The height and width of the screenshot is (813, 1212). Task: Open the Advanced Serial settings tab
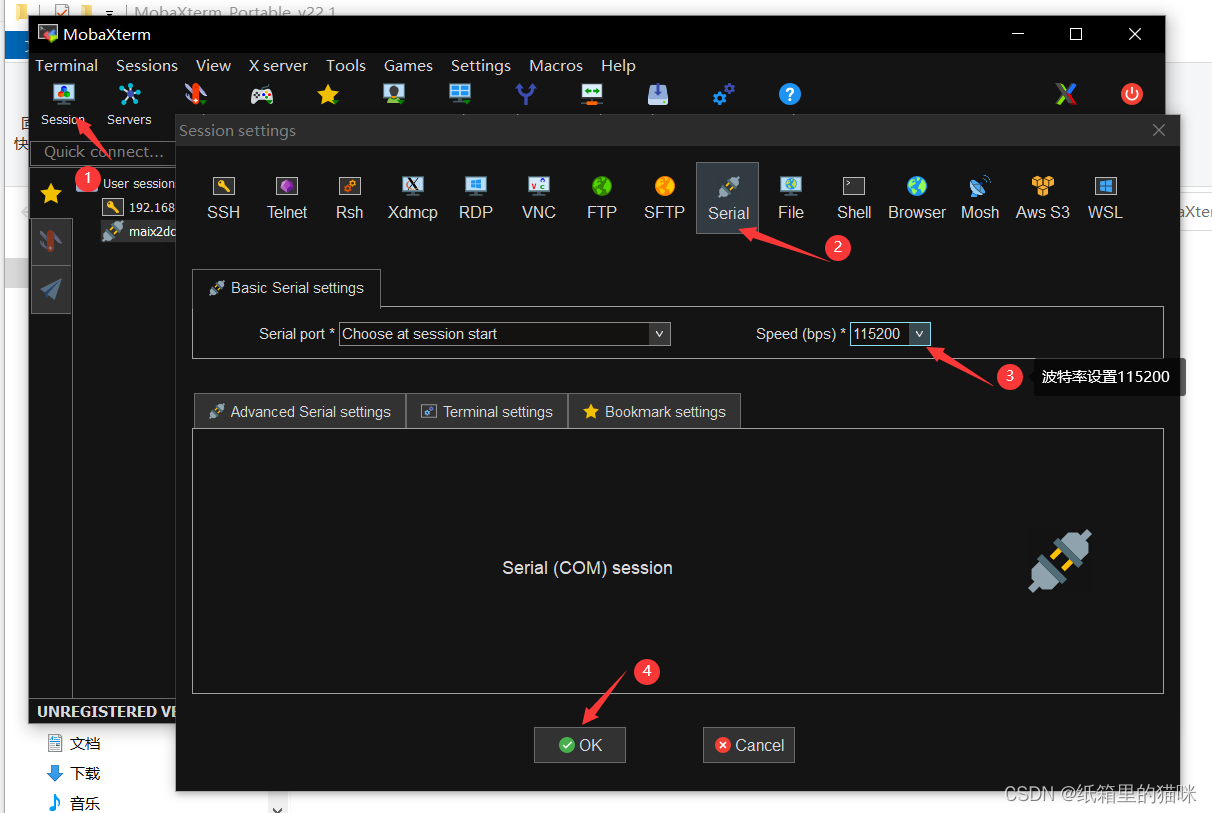[x=299, y=411]
